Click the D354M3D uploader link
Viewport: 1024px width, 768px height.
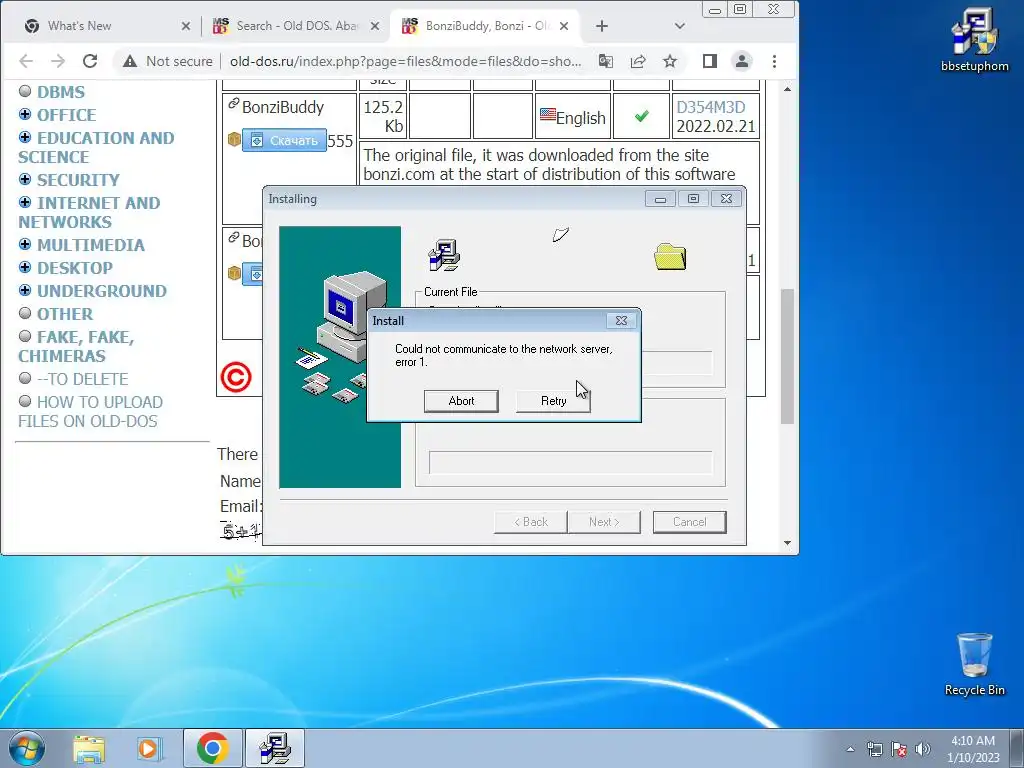coord(711,107)
